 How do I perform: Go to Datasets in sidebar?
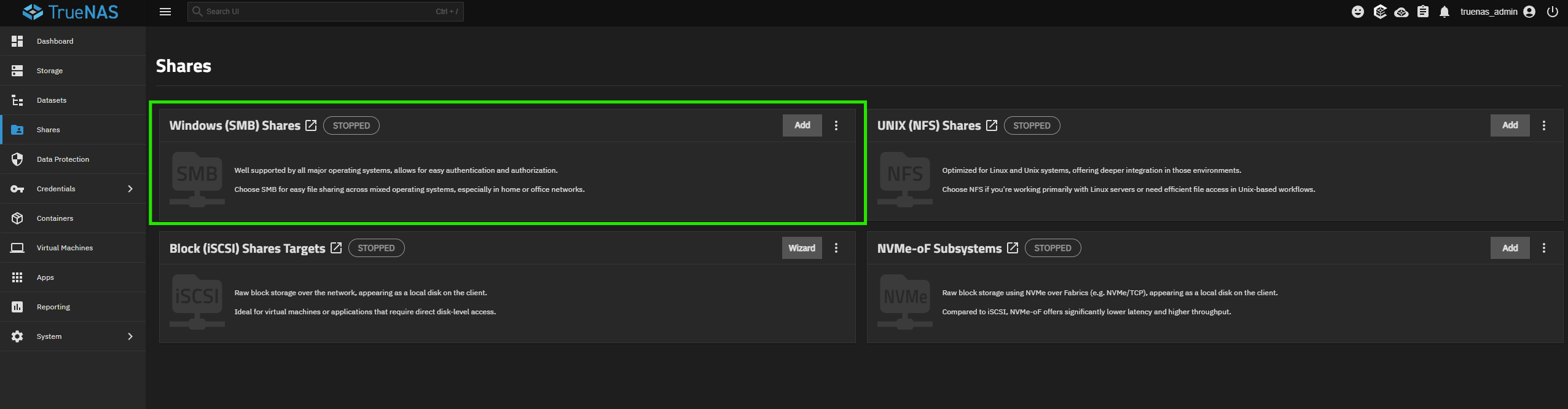click(x=52, y=100)
